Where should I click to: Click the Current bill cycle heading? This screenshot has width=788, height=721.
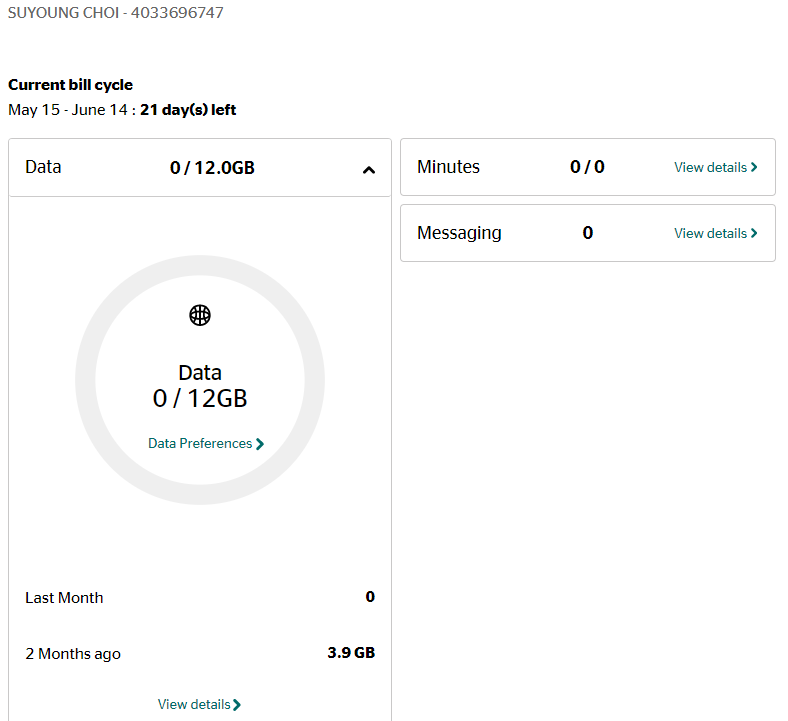coord(70,85)
